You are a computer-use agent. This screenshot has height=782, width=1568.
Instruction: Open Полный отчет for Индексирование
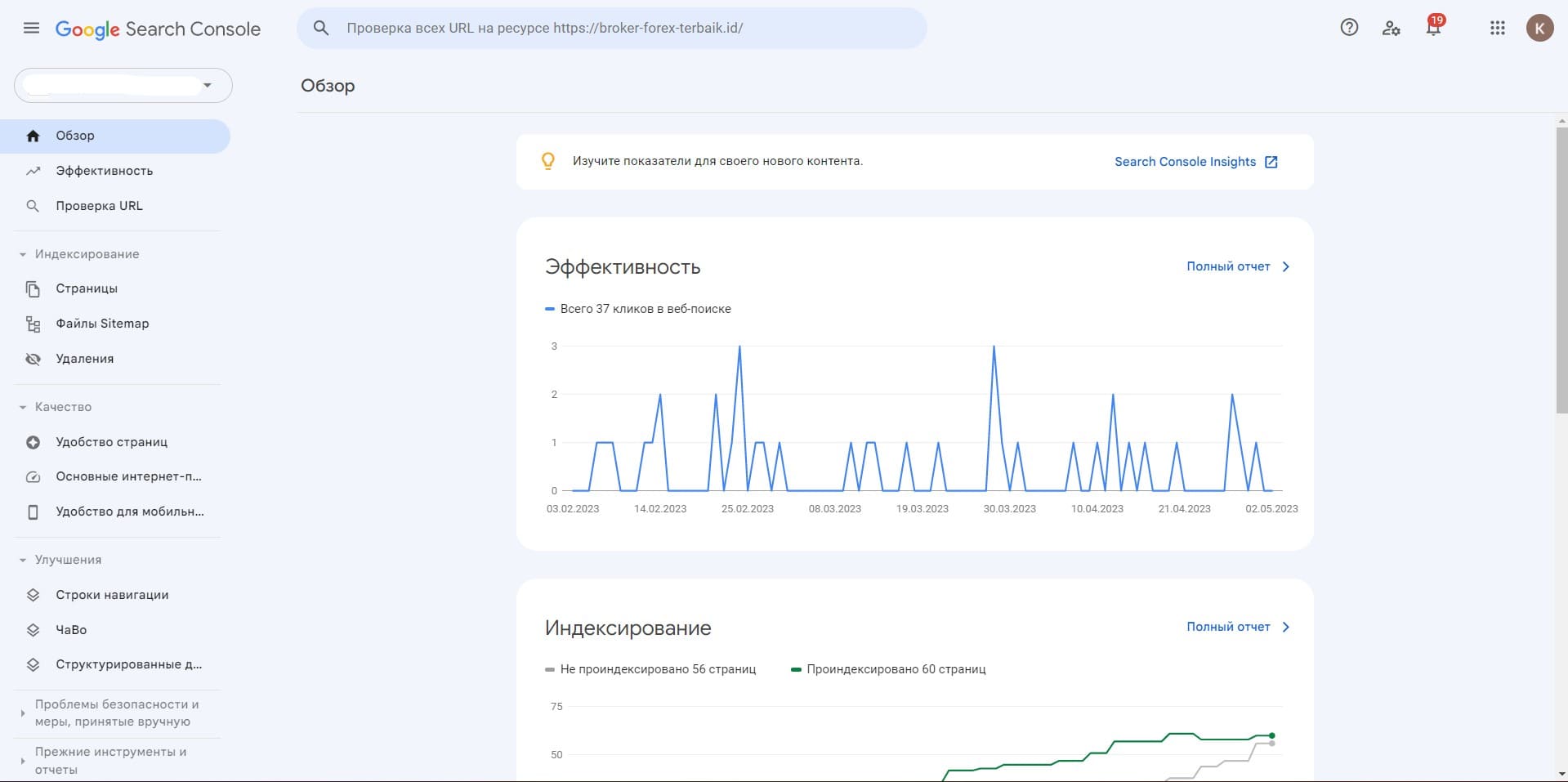click(x=1228, y=627)
